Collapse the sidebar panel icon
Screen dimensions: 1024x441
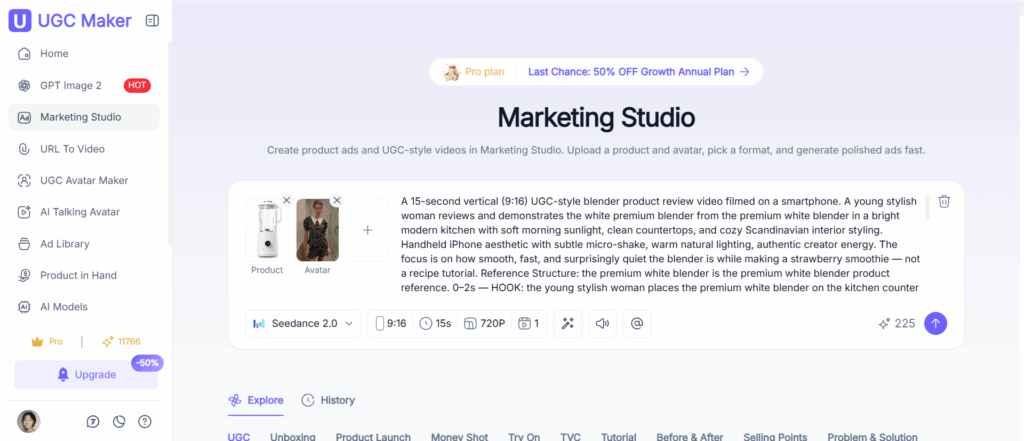(x=152, y=21)
